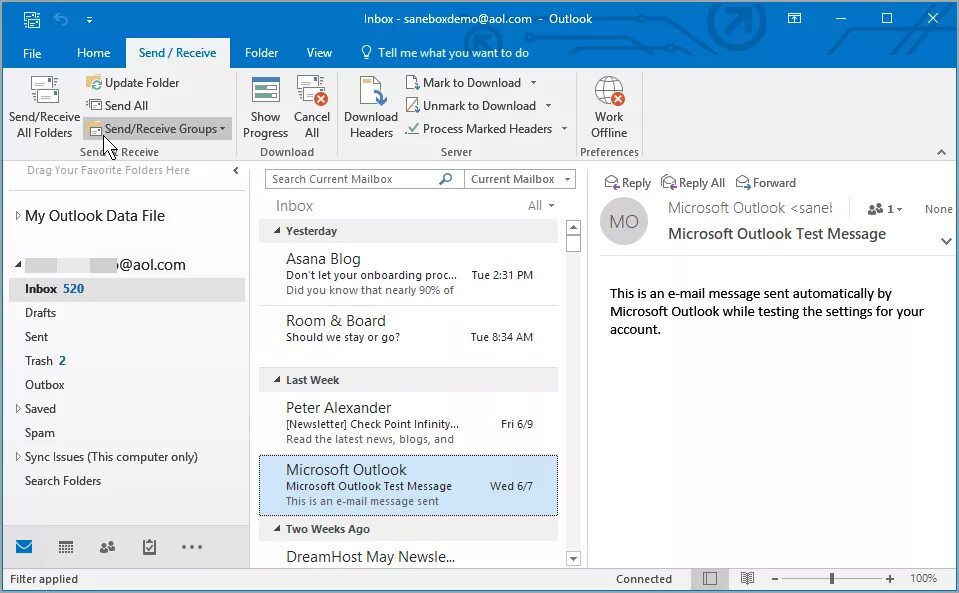
Task: Click the search magnifier icon
Action: pyautogui.click(x=446, y=179)
